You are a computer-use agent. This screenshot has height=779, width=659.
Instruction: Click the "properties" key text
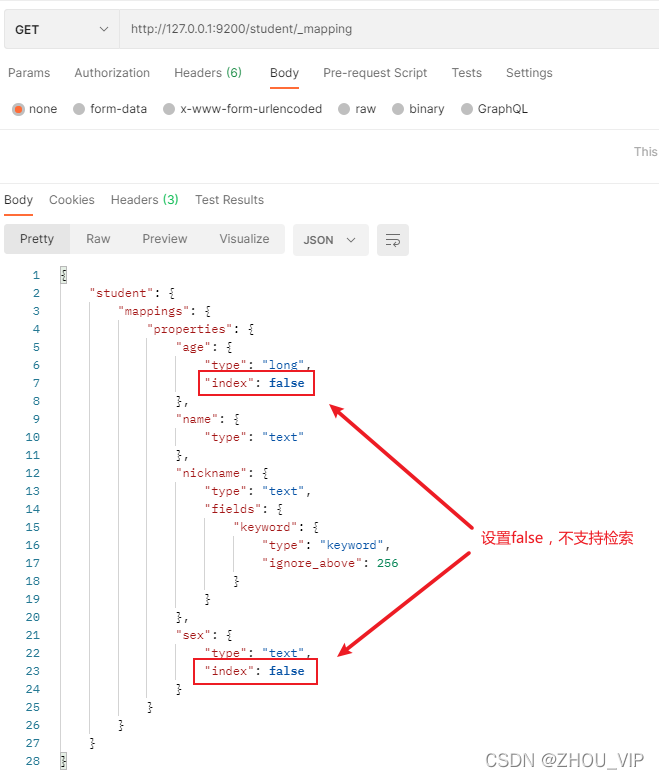point(189,329)
